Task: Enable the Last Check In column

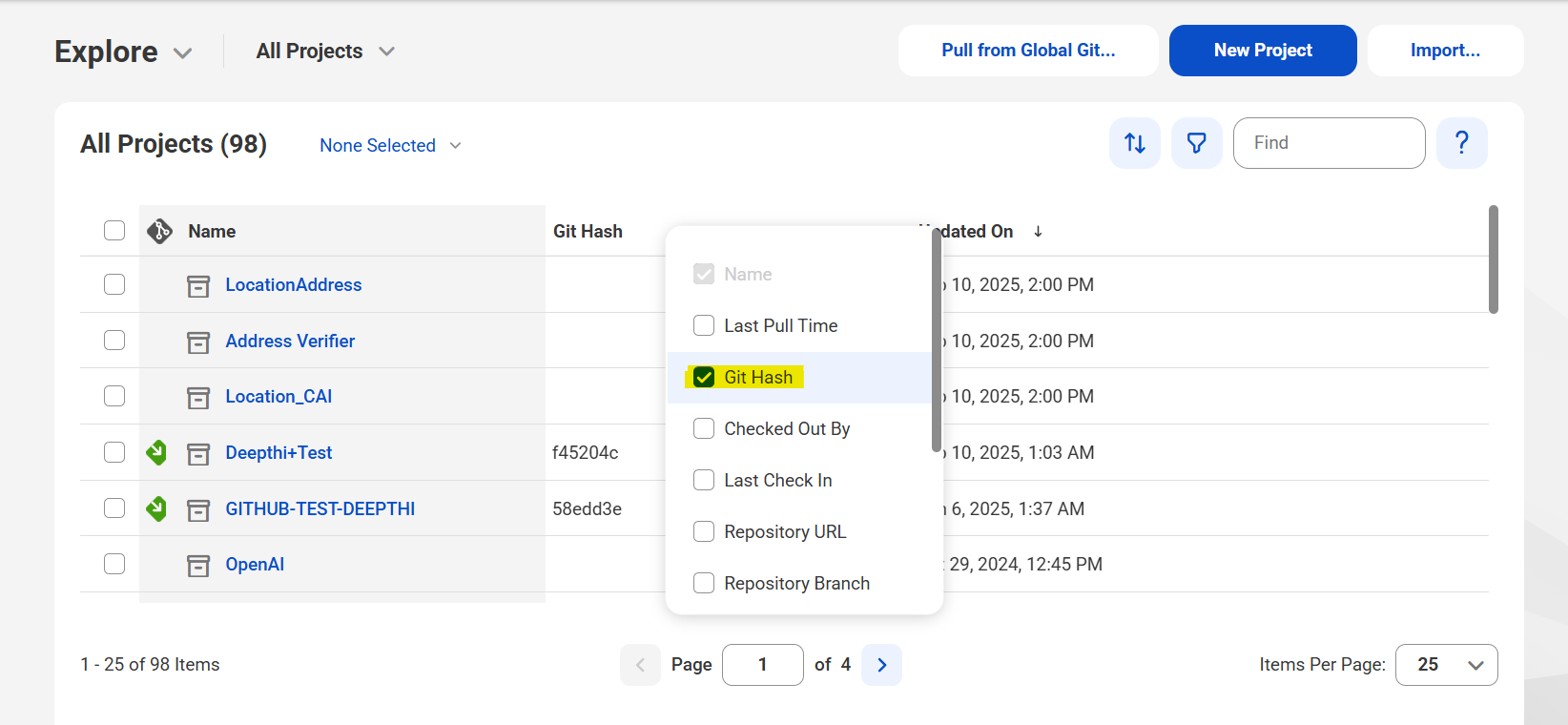Action: (x=704, y=480)
